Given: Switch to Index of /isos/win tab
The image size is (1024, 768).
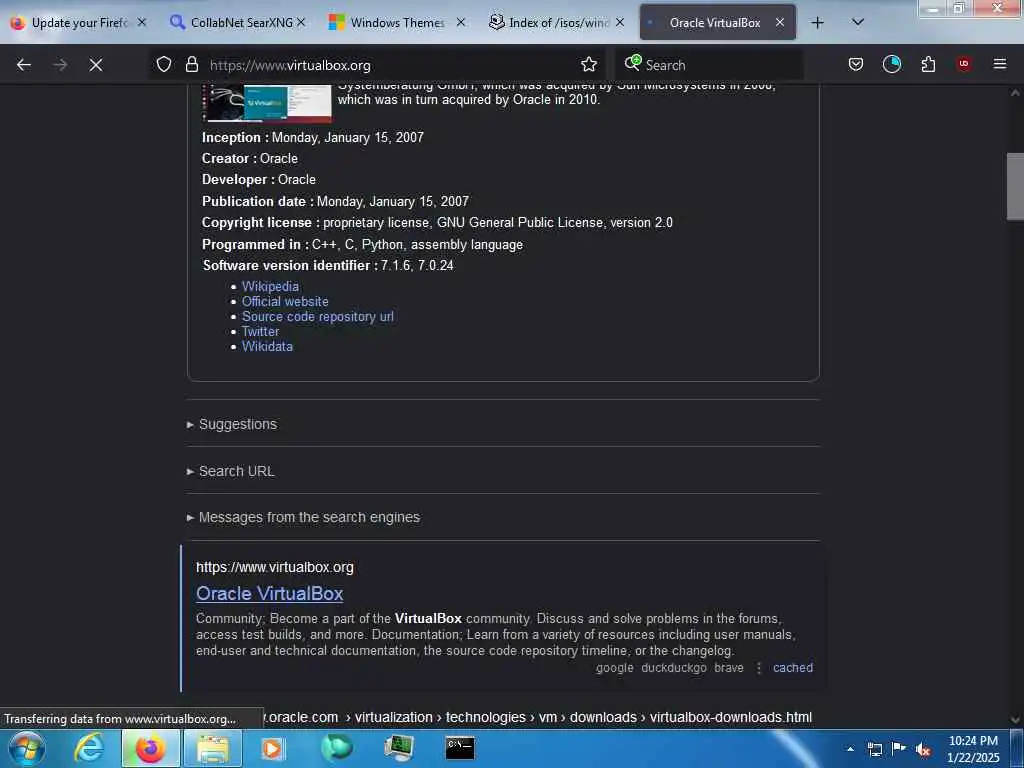Looking at the screenshot, I should pos(555,23).
